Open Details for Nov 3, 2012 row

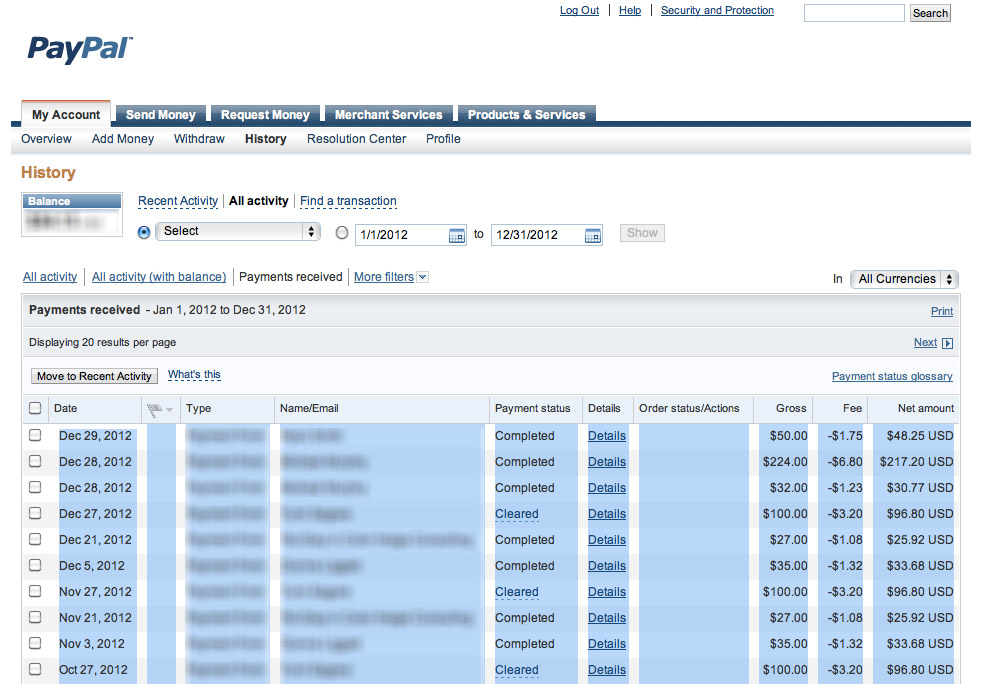coord(607,644)
